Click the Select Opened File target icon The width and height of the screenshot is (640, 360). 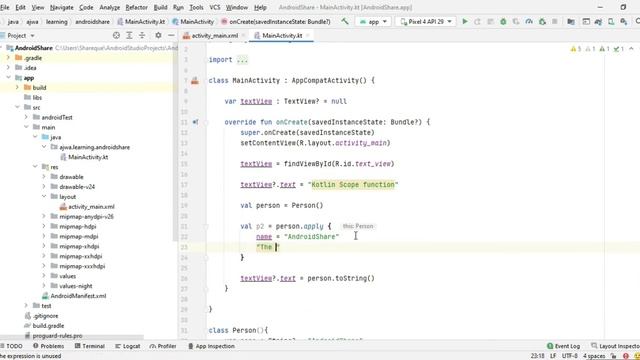[x=116, y=36]
